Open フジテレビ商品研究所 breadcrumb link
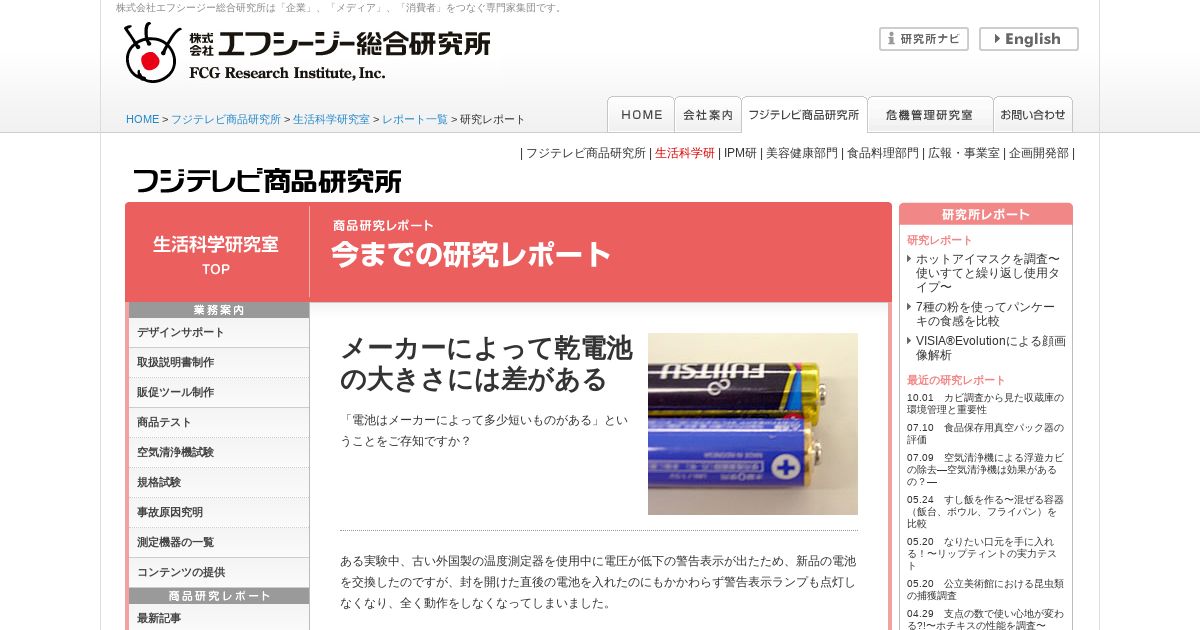The width and height of the screenshot is (1200, 630). (226, 119)
